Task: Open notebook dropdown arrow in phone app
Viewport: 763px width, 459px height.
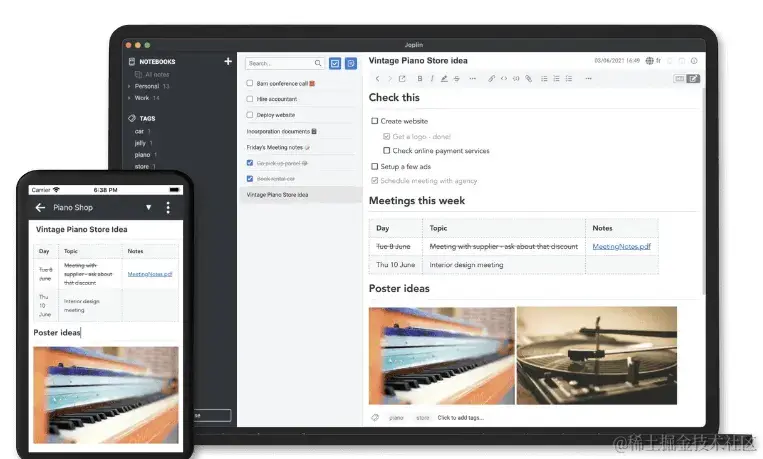Action: point(148,207)
